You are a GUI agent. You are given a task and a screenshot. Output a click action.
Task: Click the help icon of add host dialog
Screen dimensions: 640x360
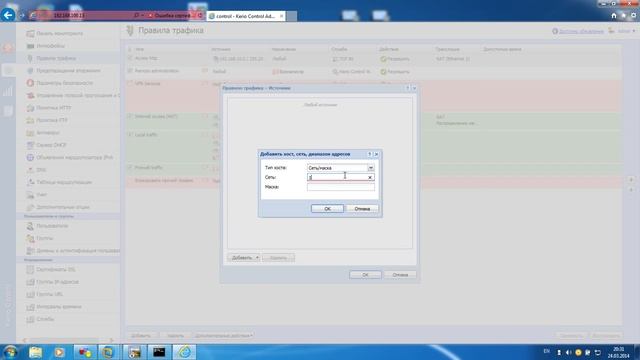[x=369, y=154]
